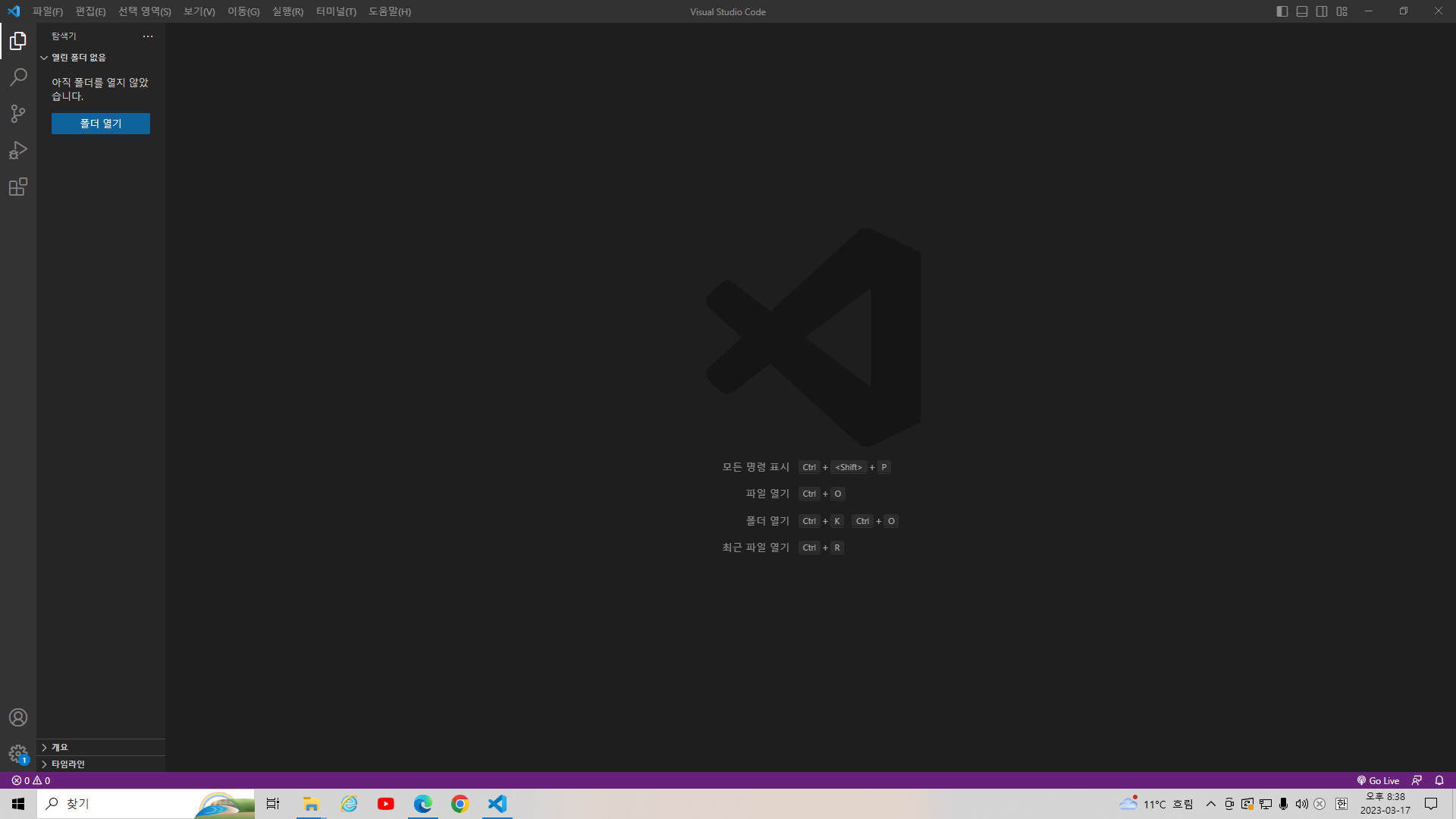Open the customize layout icon
The width and height of the screenshot is (1456, 819).
(1342, 11)
